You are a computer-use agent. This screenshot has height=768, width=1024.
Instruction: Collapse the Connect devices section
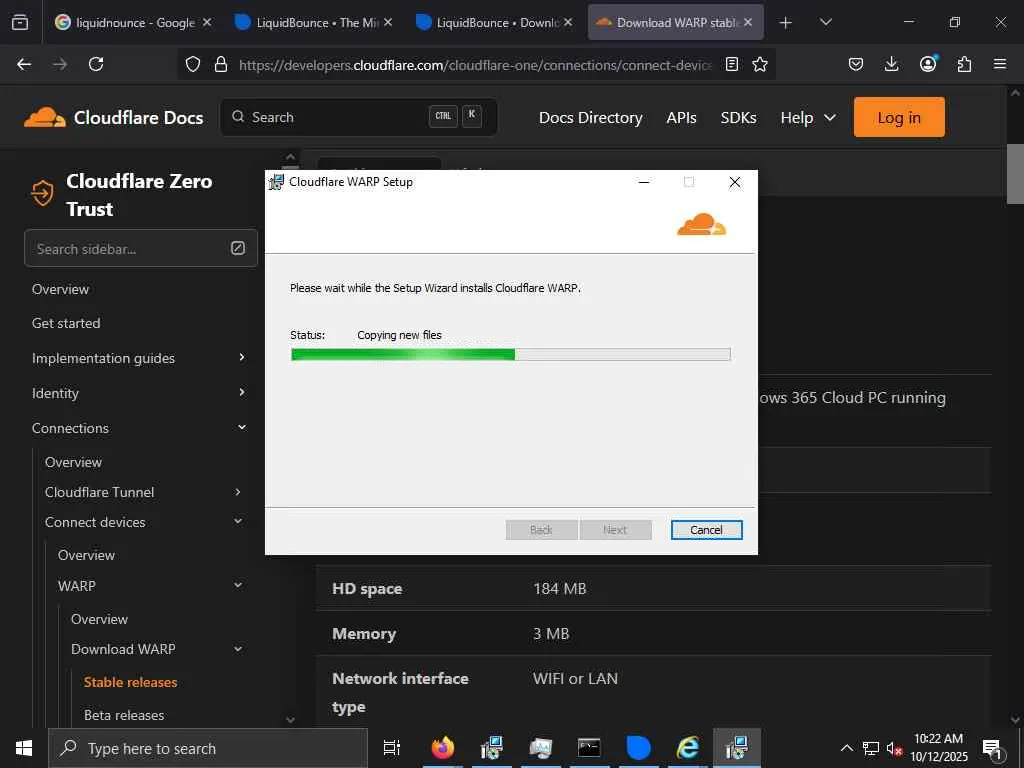pos(238,521)
